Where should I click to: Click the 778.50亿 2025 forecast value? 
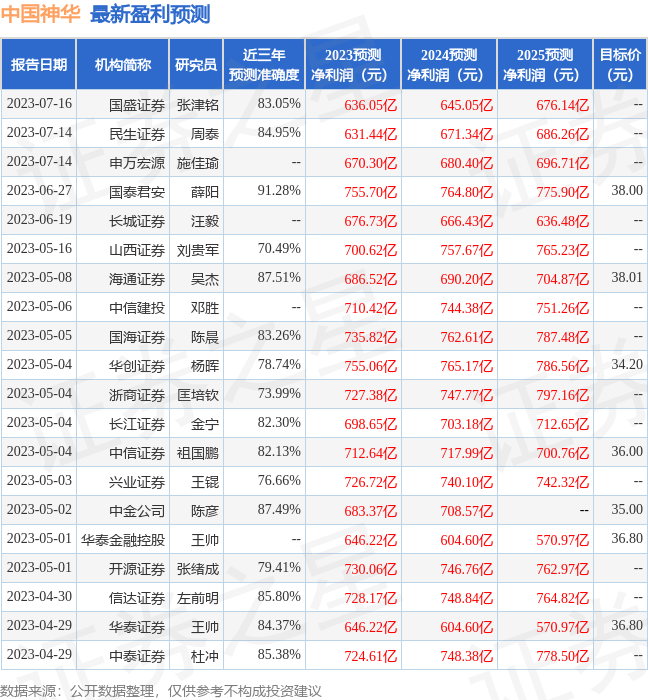pos(563,656)
